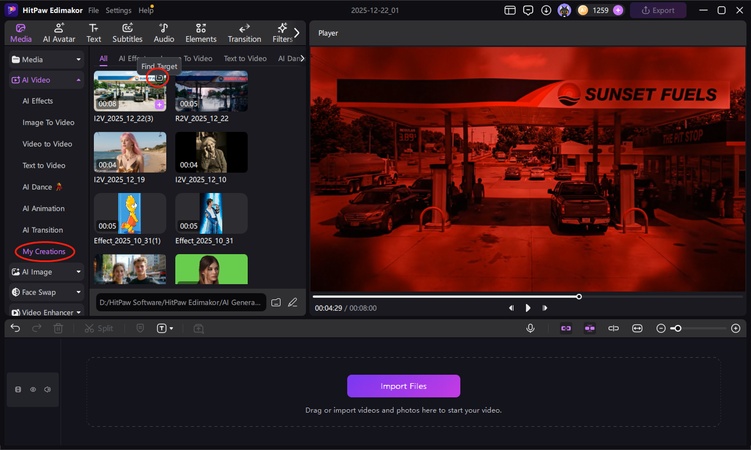The width and height of the screenshot is (751, 450).
Task: Switch to the Transition tab
Action: tap(244, 33)
